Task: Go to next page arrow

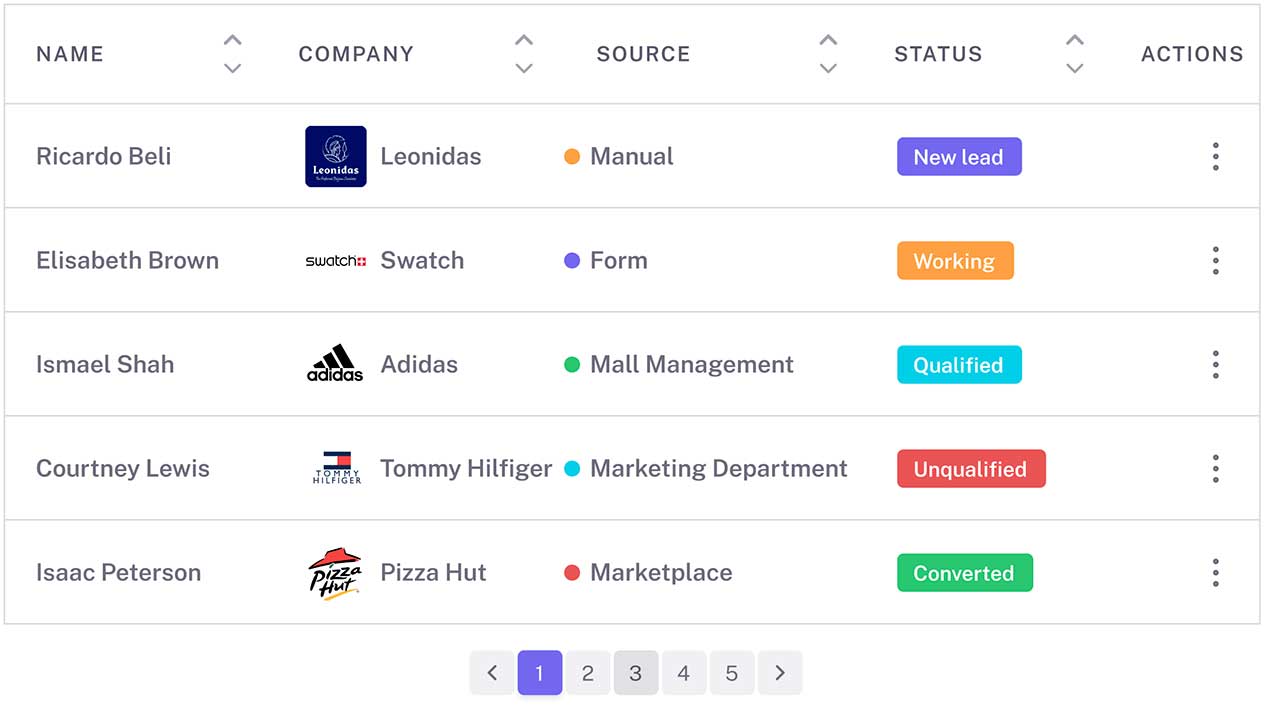Action: [x=780, y=673]
